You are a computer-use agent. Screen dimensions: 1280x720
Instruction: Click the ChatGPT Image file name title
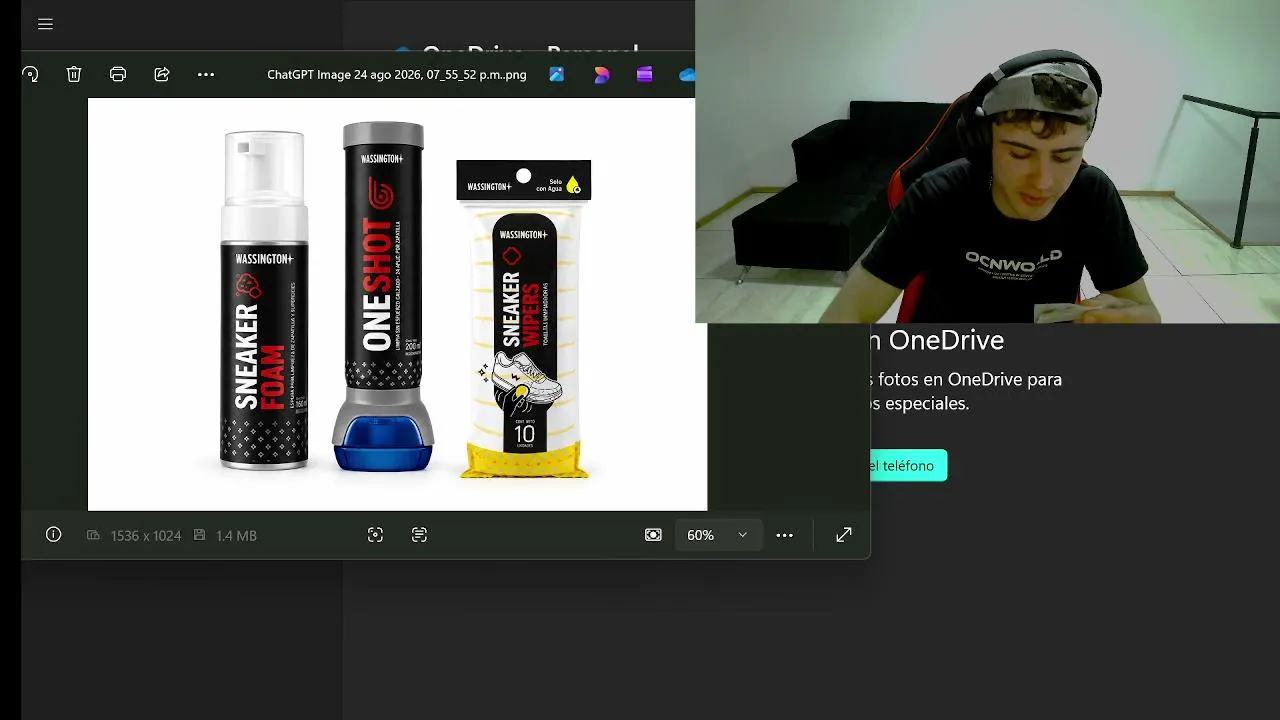[397, 75]
